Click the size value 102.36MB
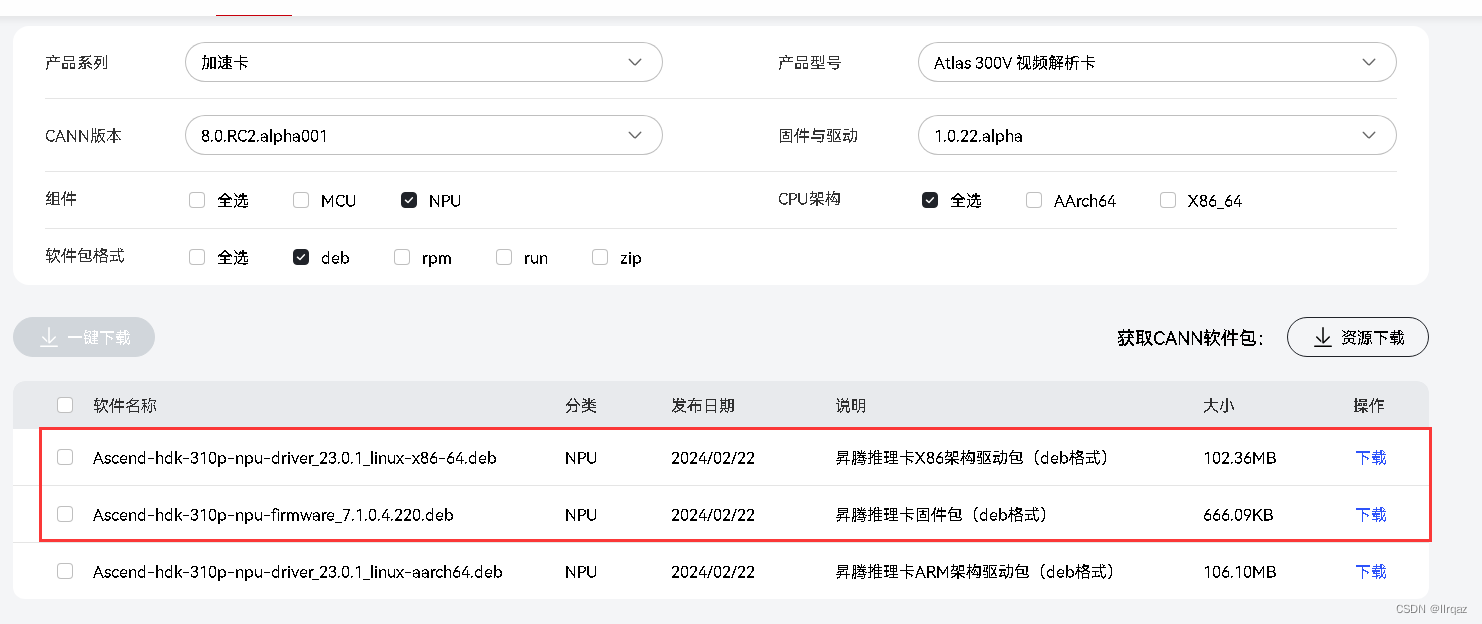Image resolution: width=1482 pixels, height=624 pixels. [x=1240, y=458]
